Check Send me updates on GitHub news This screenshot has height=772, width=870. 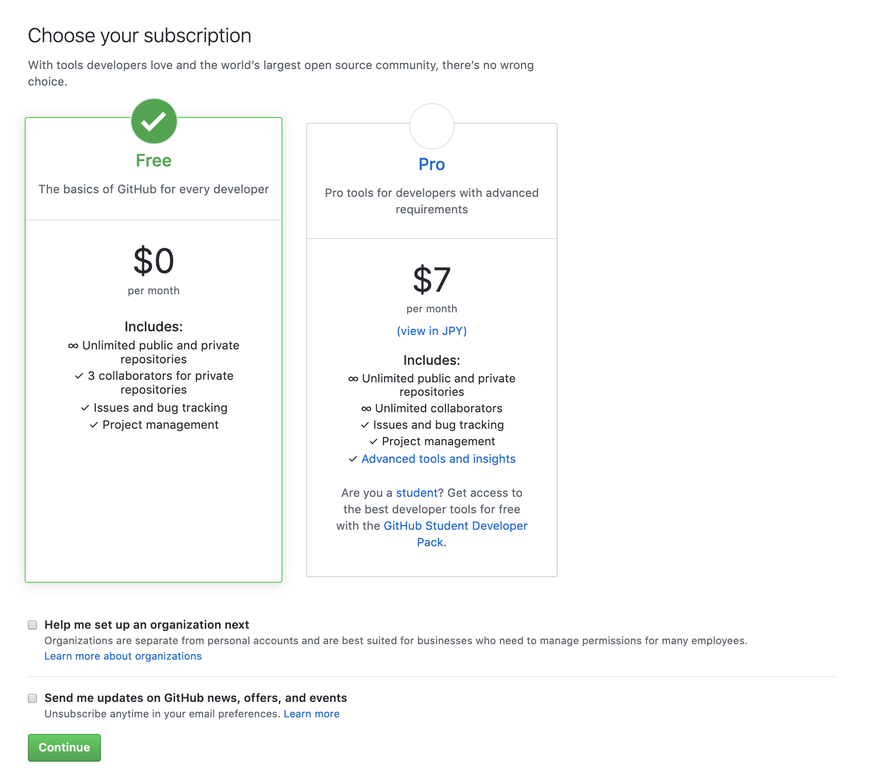tap(33, 698)
